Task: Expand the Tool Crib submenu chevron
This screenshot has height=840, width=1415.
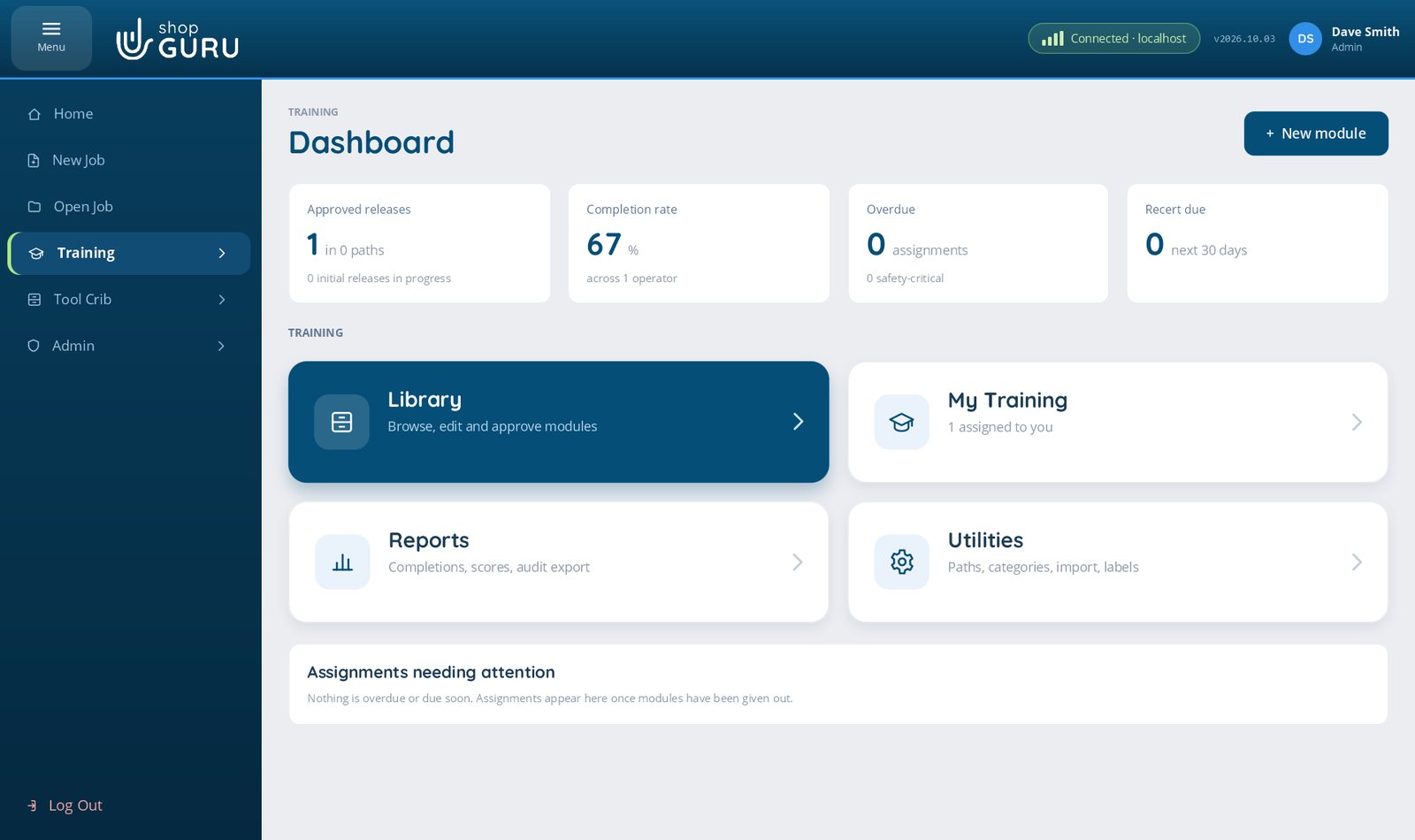Action: click(222, 300)
